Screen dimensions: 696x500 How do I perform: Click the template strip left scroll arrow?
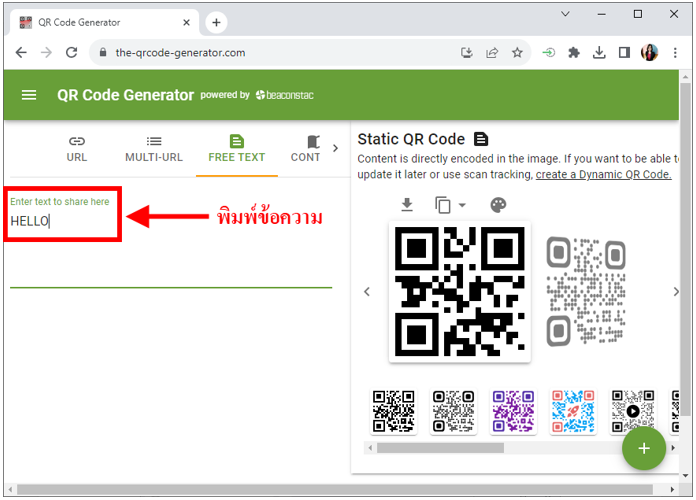(x=370, y=448)
